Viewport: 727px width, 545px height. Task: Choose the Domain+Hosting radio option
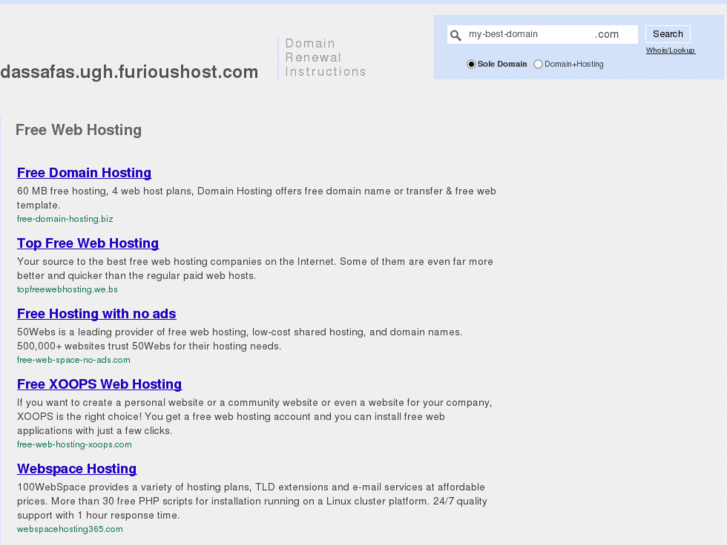pyautogui.click(x=538, y=64)
